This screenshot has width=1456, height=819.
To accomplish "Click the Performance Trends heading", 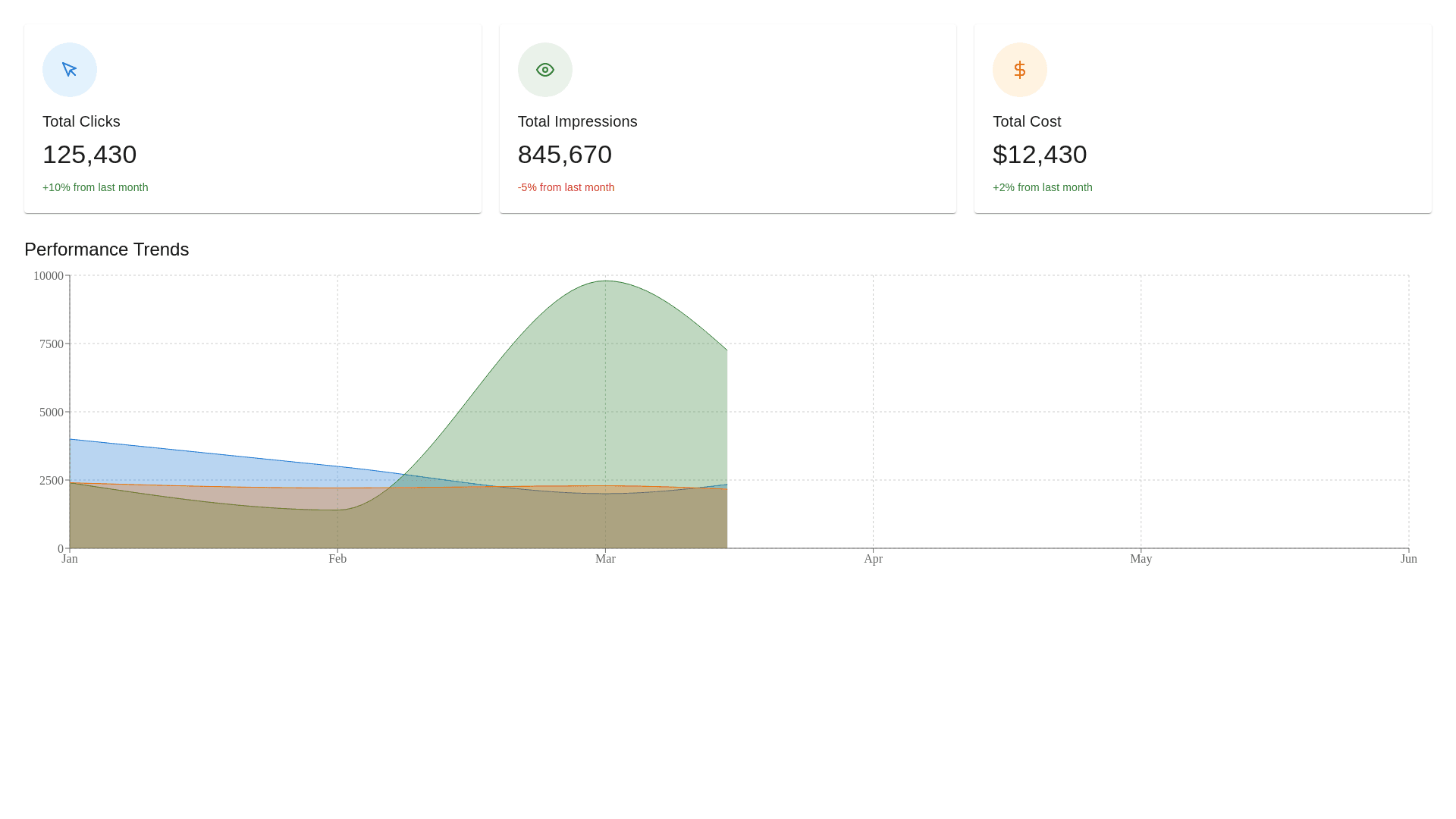I will pos(106,249).
